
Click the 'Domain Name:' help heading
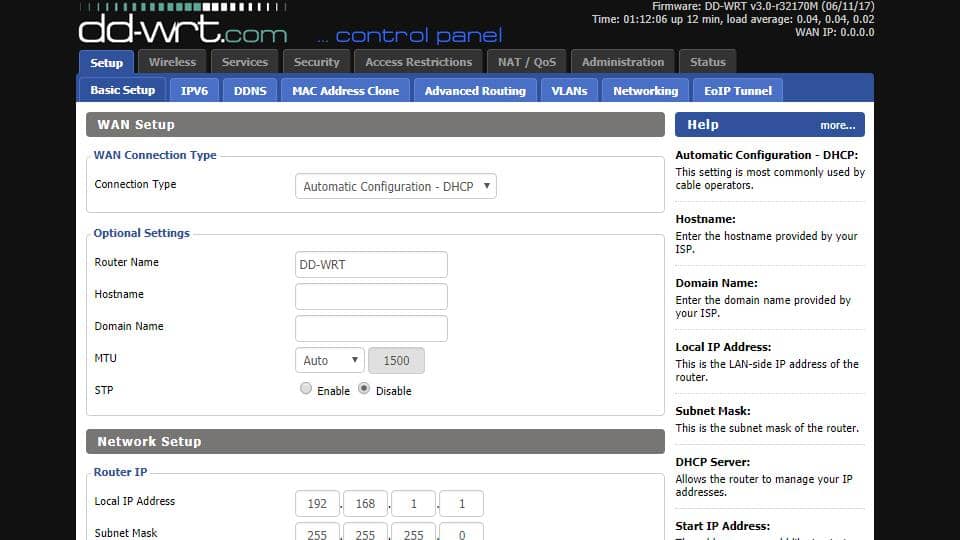(716, 283)
